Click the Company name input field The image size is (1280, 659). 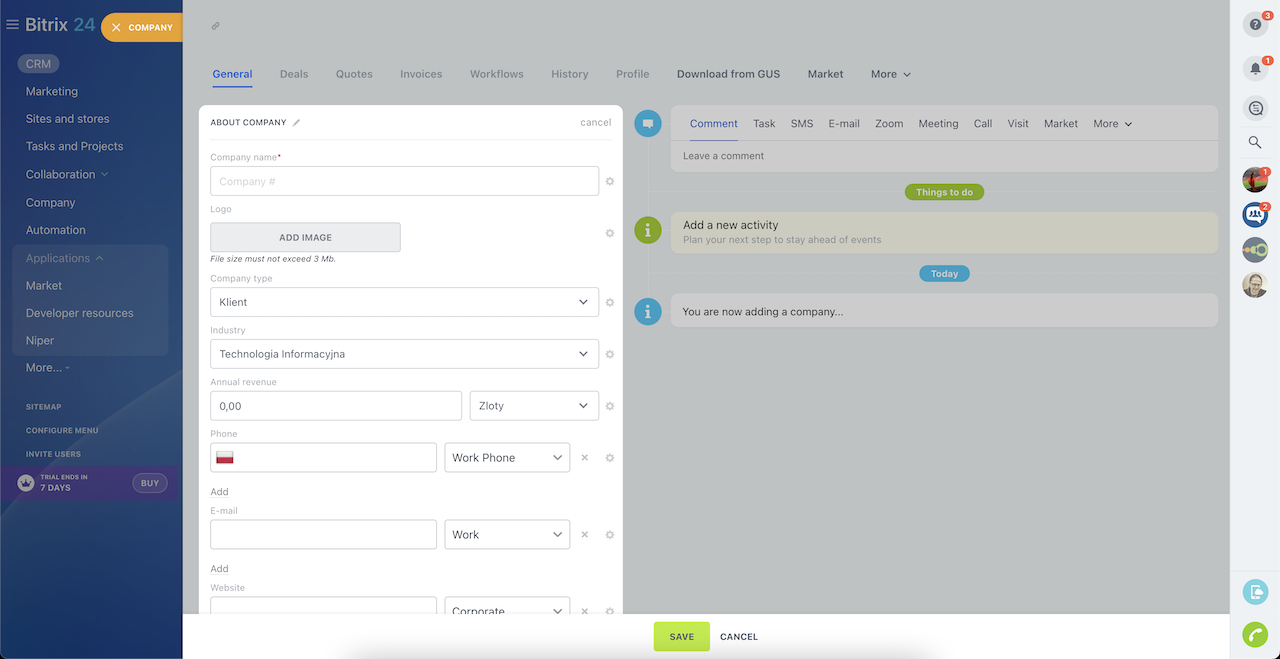coord(404,182)
